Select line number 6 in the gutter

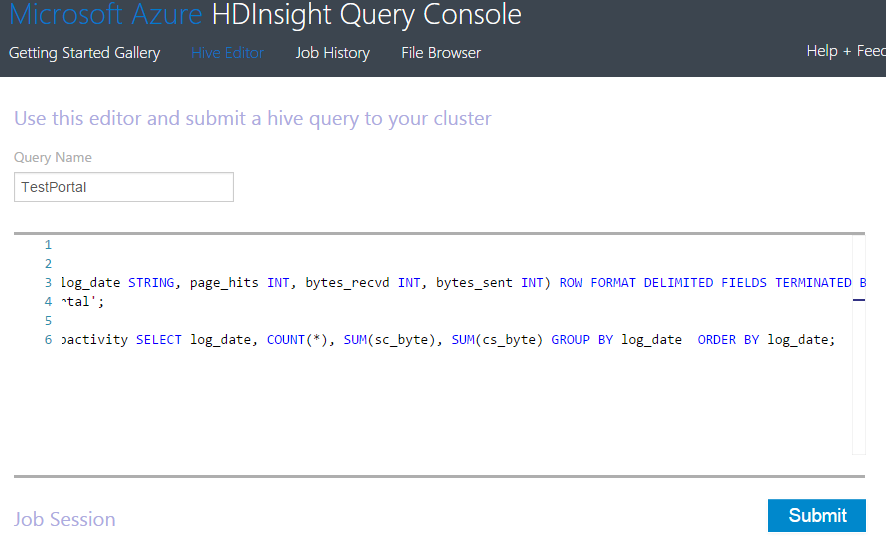click(x=47, y=340)
